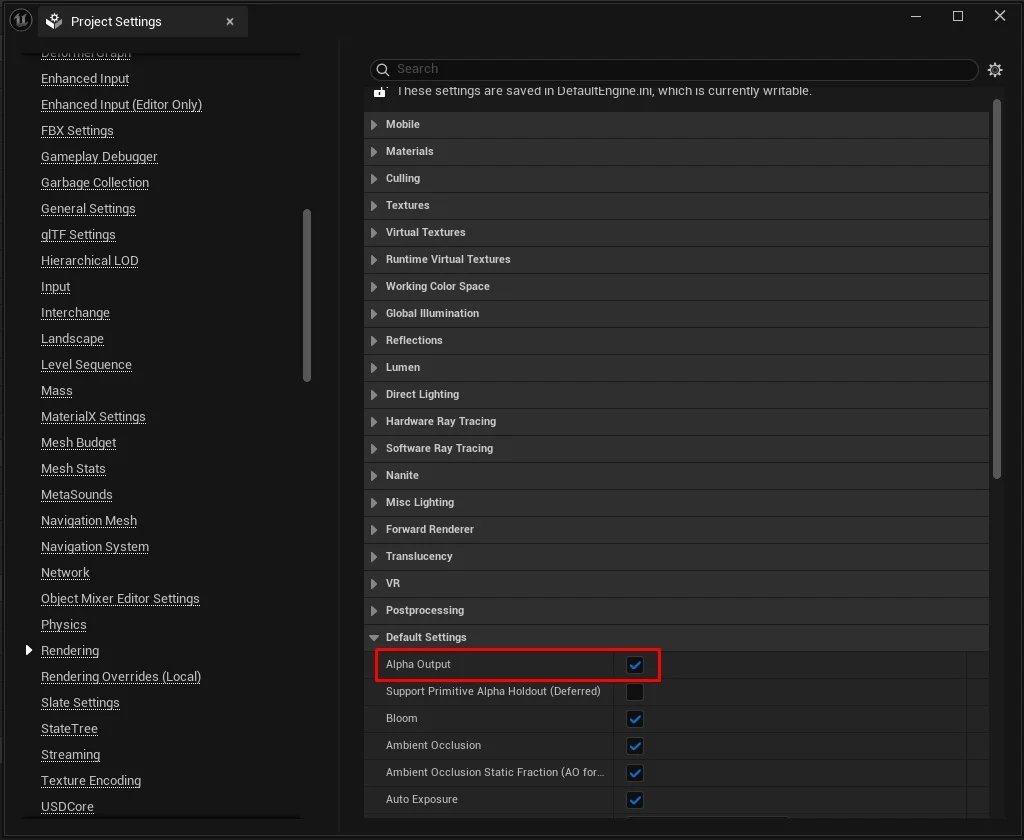The width and height of the screenshot is (1024, 840).
Task: Open Navigation System settings
Action: point(95,547)
